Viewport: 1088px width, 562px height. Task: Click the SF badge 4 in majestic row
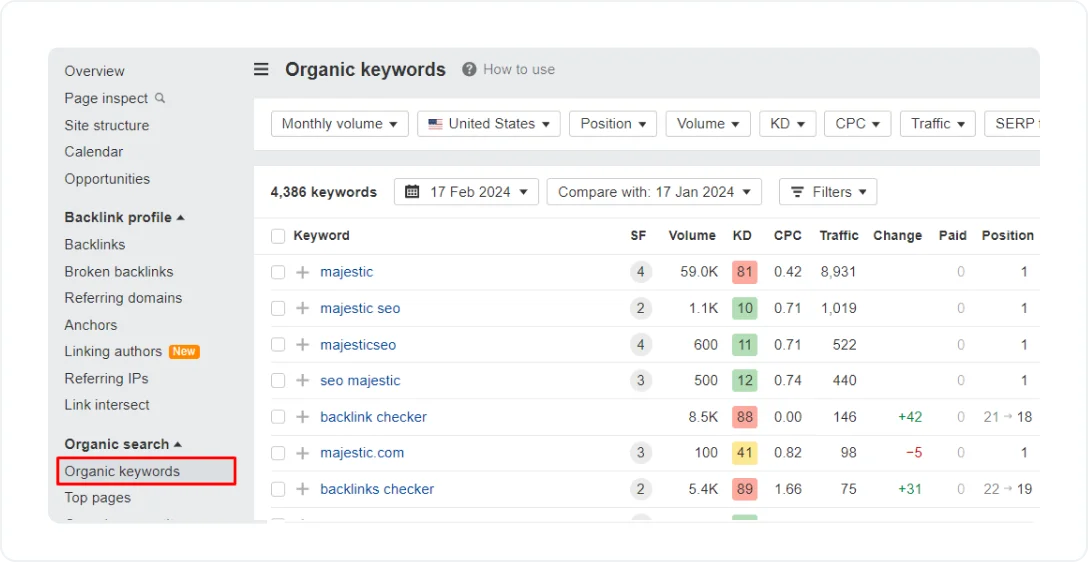(x=640, y=272)
